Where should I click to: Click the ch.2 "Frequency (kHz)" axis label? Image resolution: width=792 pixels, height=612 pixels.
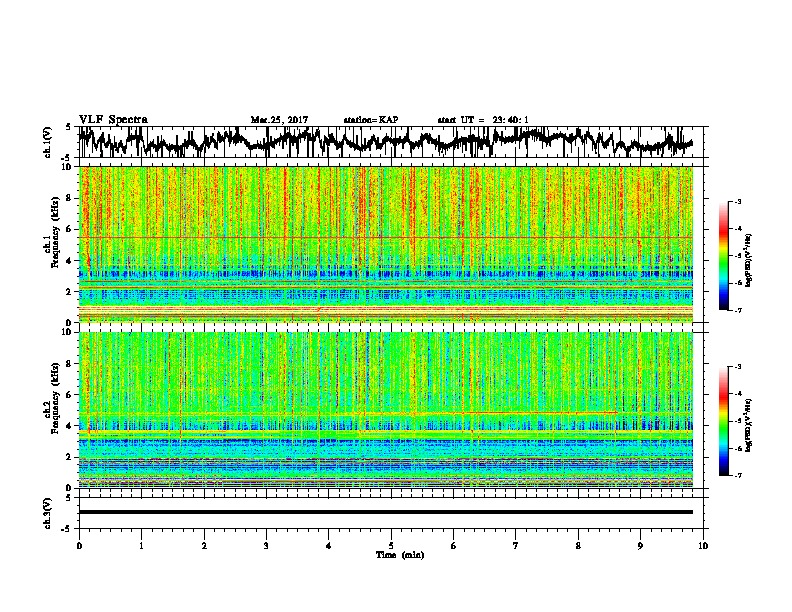(x=56, y=398)
